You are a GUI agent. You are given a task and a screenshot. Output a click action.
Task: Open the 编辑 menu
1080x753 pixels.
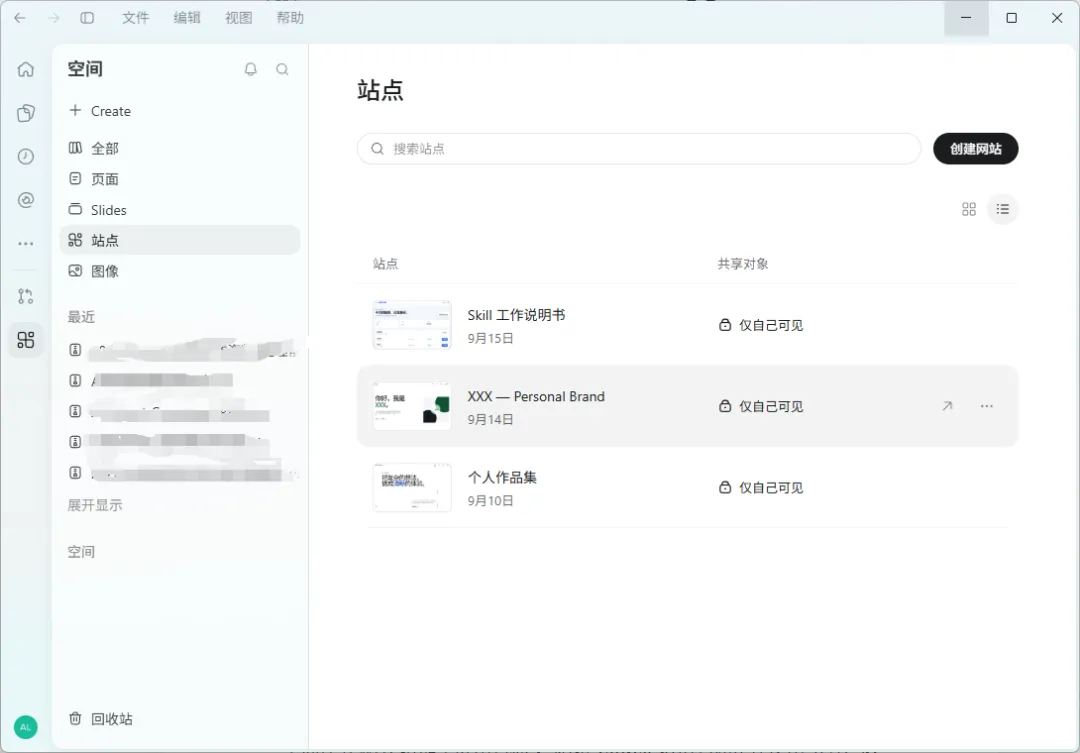[187, 18]
